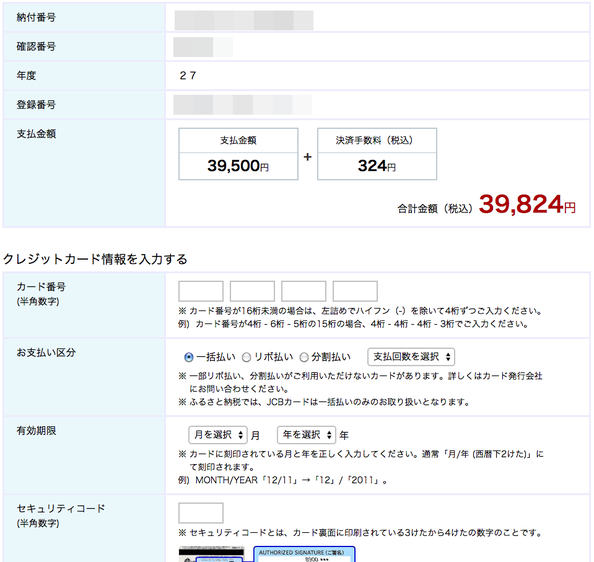Click the 有効期限 label

coord(36,431)
